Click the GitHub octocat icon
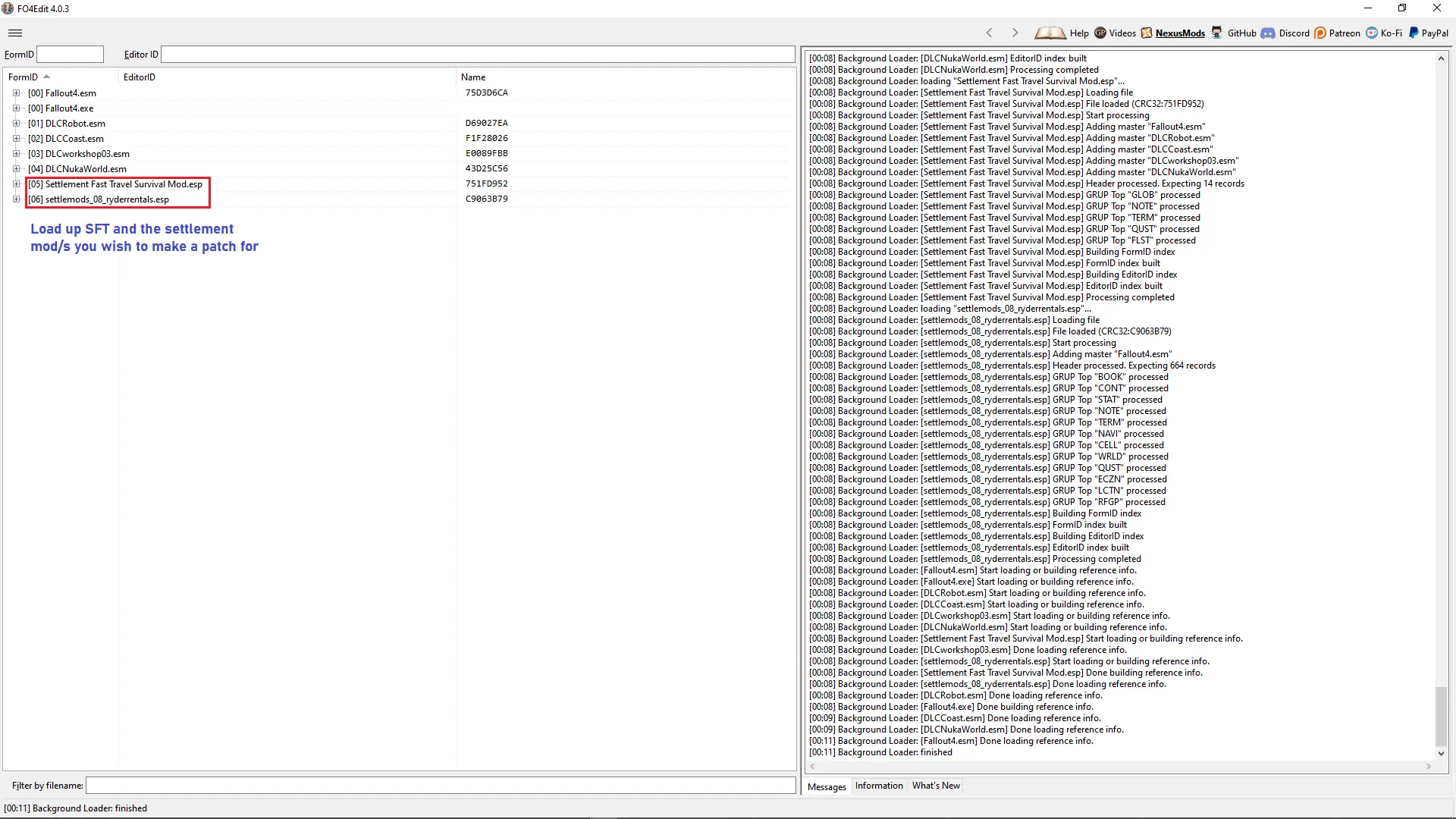Screen dimensions: 1456x819 pos(1217,33)
